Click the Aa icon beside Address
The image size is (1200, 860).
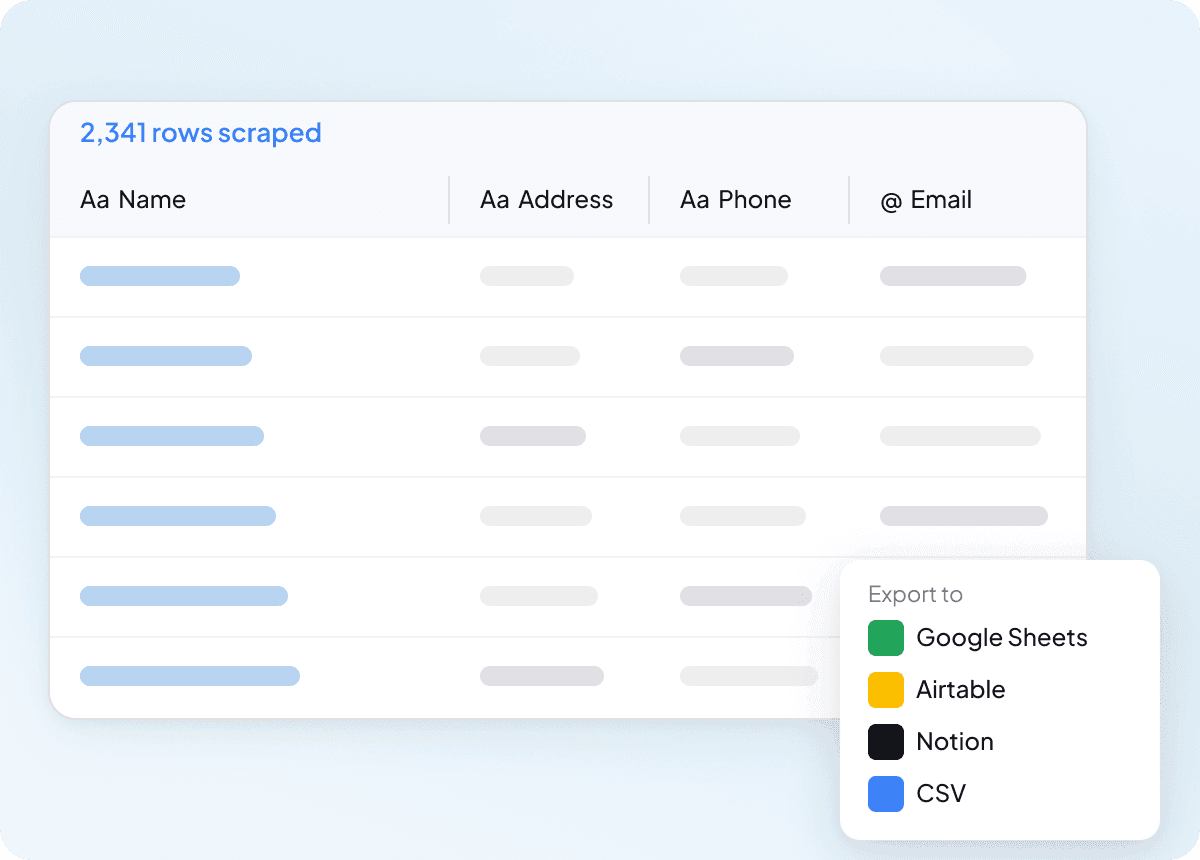coord(495,200)
